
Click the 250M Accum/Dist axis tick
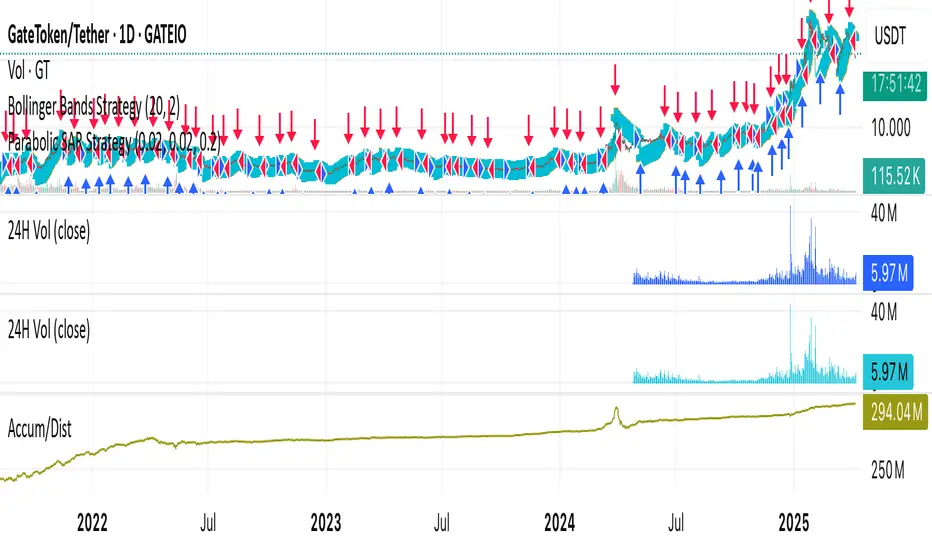[887, 470]
